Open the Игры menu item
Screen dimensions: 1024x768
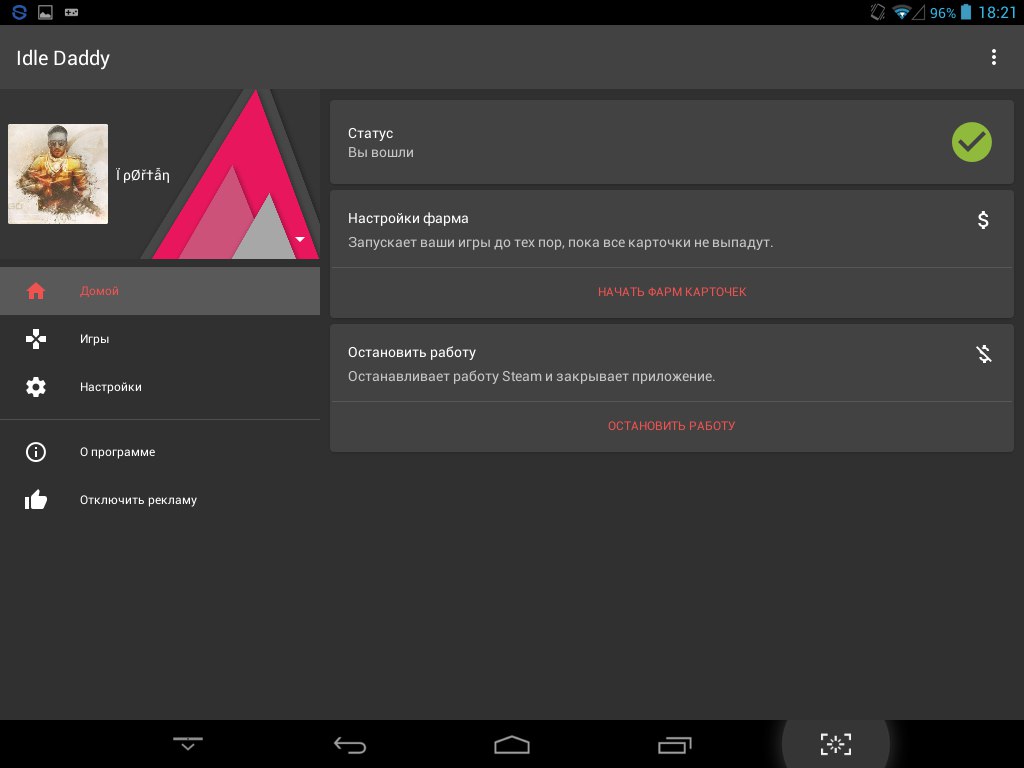[x=95, y=339]
